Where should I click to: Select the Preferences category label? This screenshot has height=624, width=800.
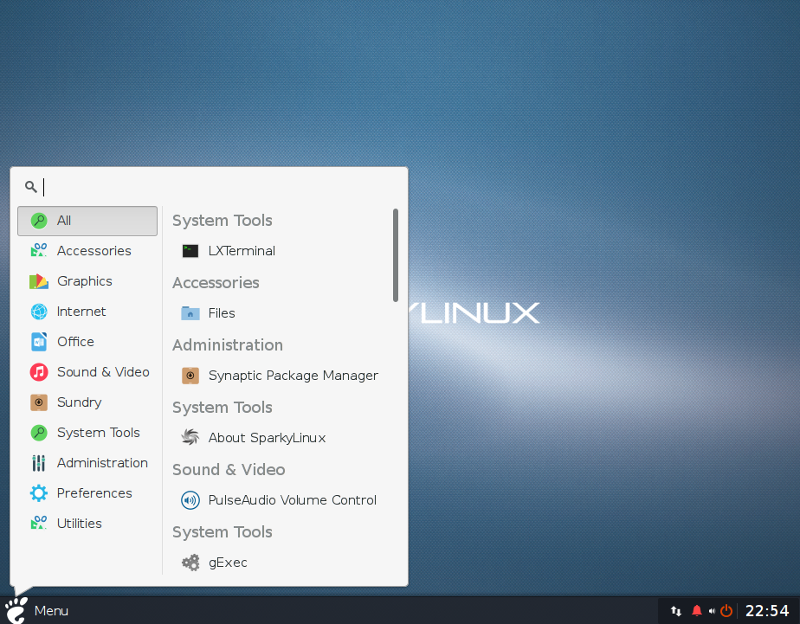tap(94, 493)
